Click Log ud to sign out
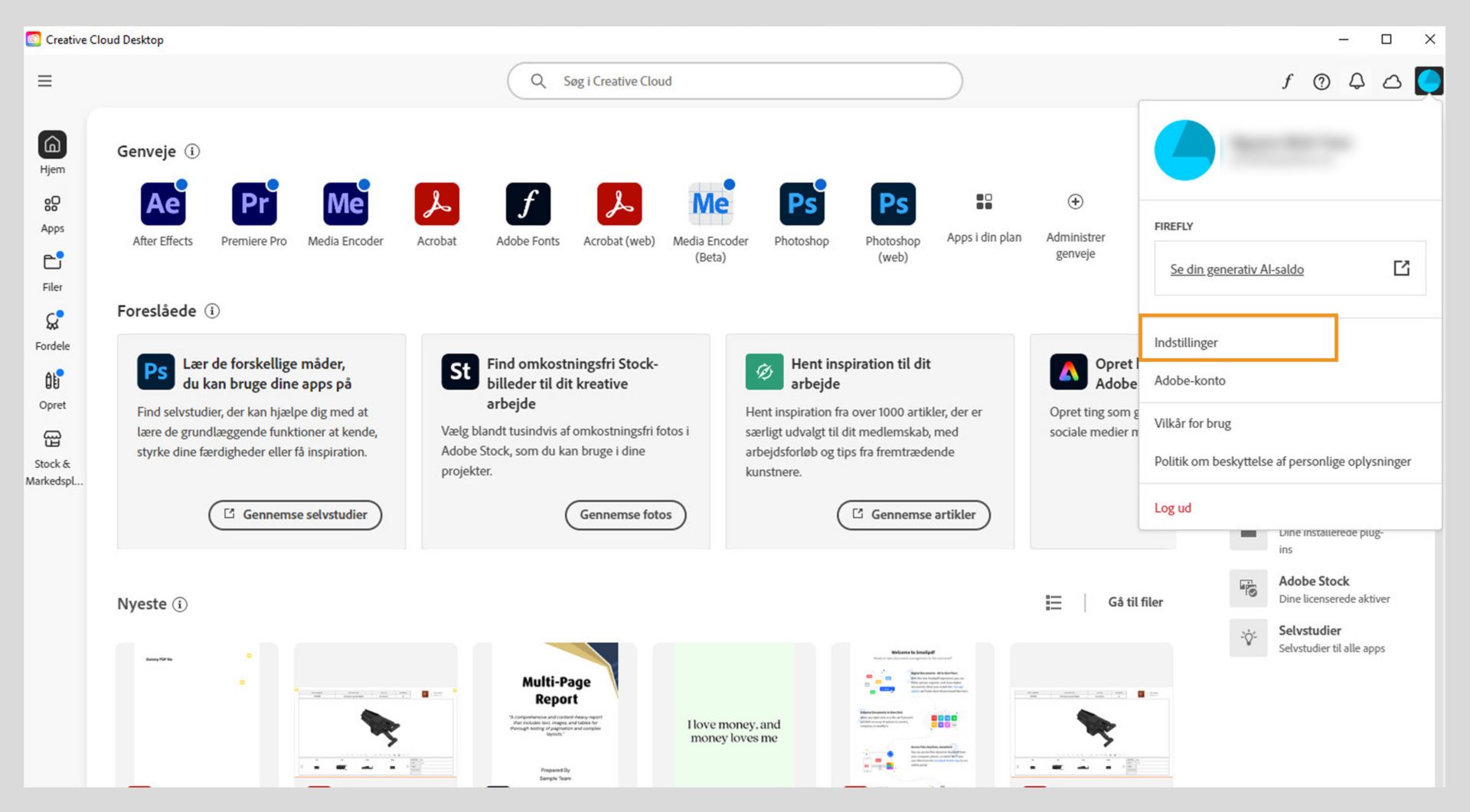This screenshot has height=812, width=1470. 1173,507
